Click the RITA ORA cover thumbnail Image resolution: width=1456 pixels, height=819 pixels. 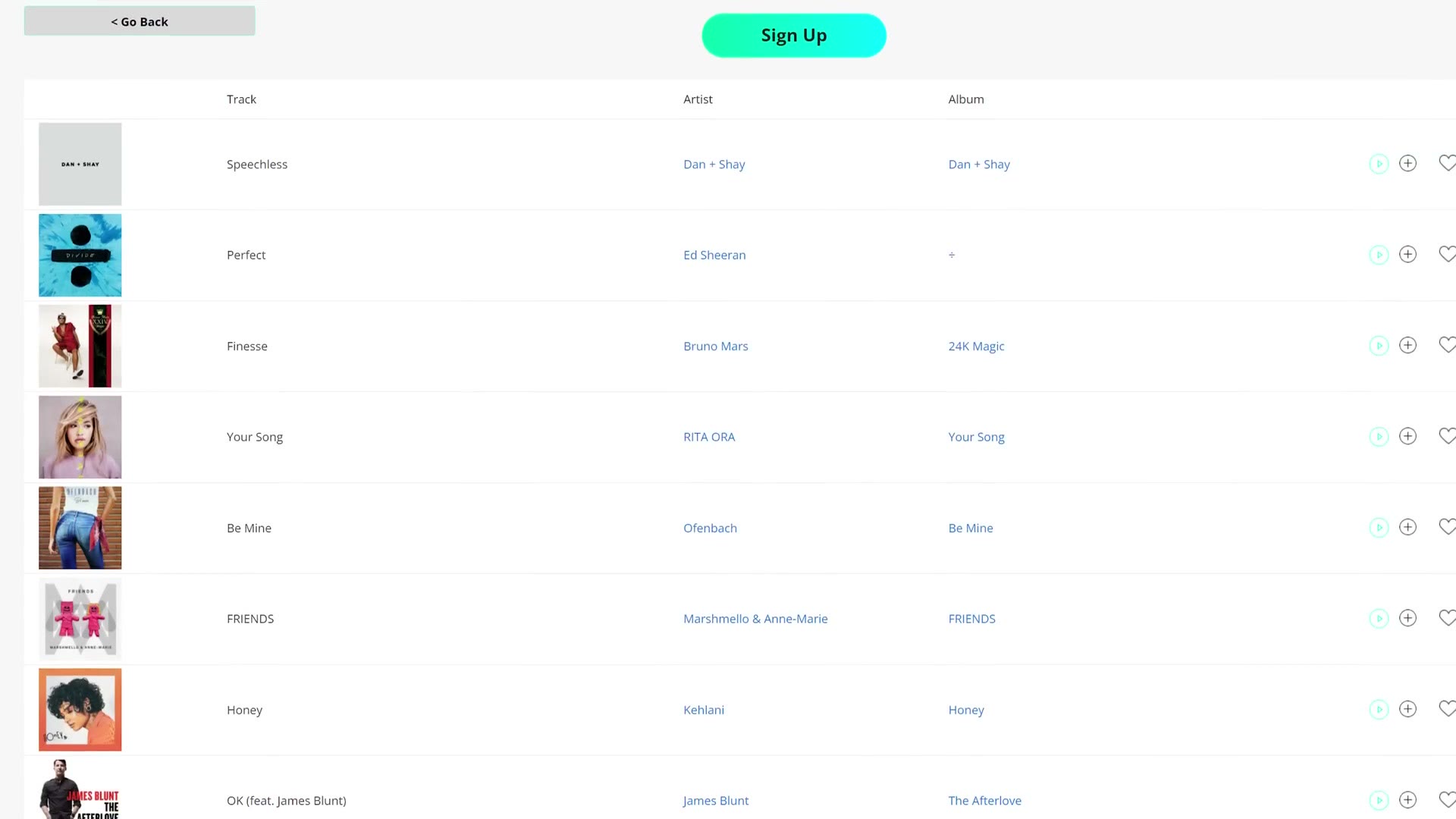click(x=80, y=437)
